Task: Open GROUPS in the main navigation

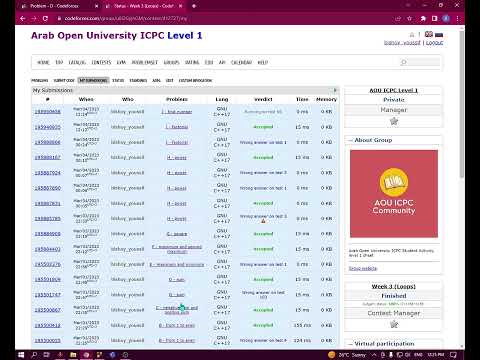Action: pyautogui.click(x=172, y=62)
